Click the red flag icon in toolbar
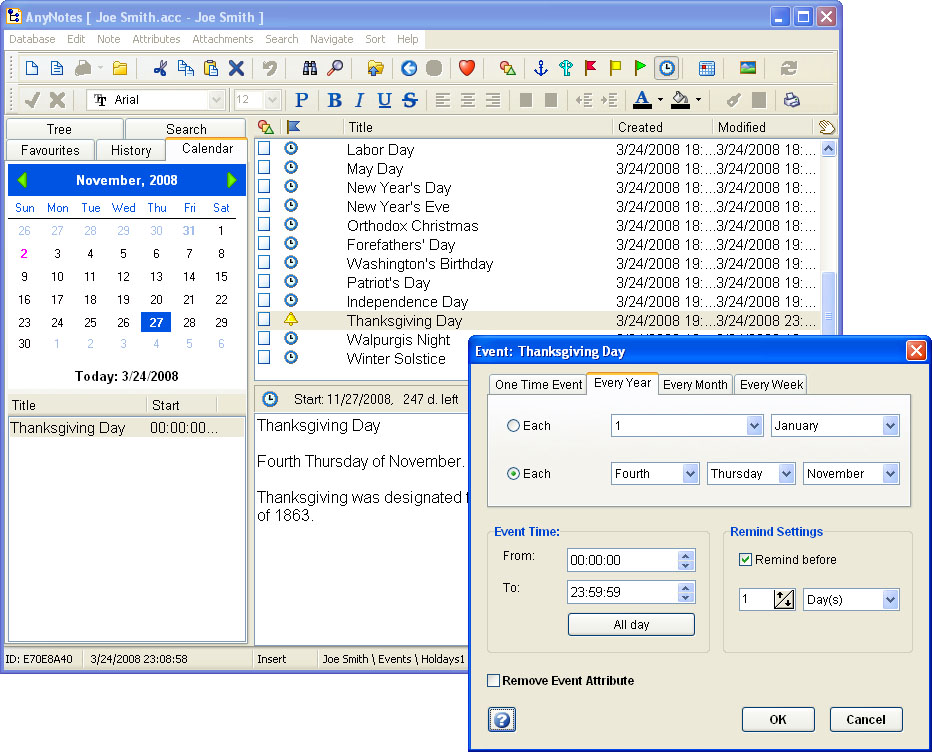 pos(590,68)
